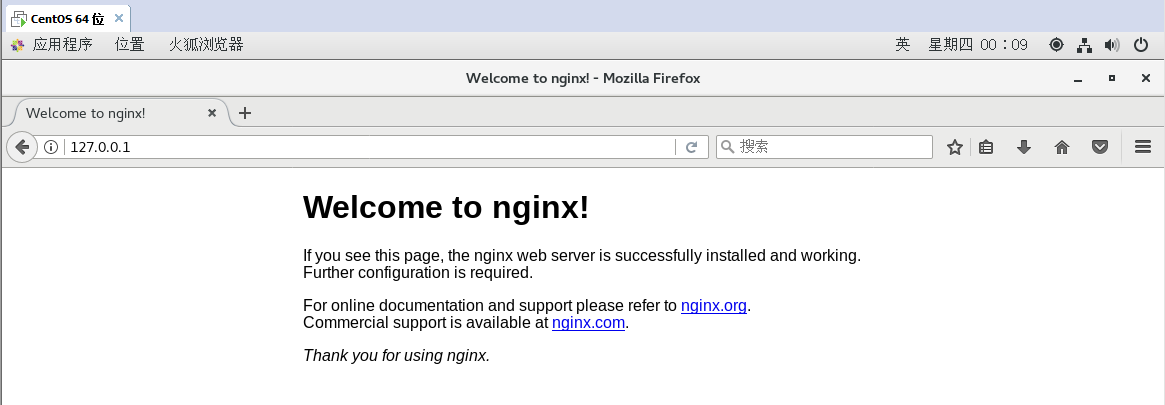This screenshot has height=405, width=1165.
Task: Click the Firefox back arrow button
Action: tap(22, 147)
